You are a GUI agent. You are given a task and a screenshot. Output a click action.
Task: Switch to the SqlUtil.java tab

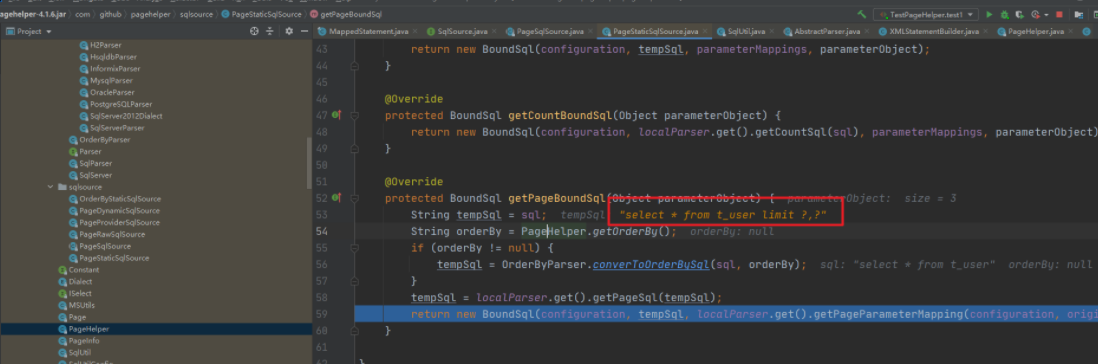[742, 32]
